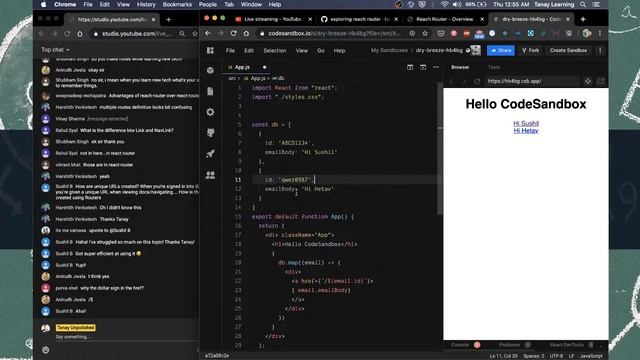Open the Live collaboration people icon
This screenshot has height=360, width=640.
point(210,175)
